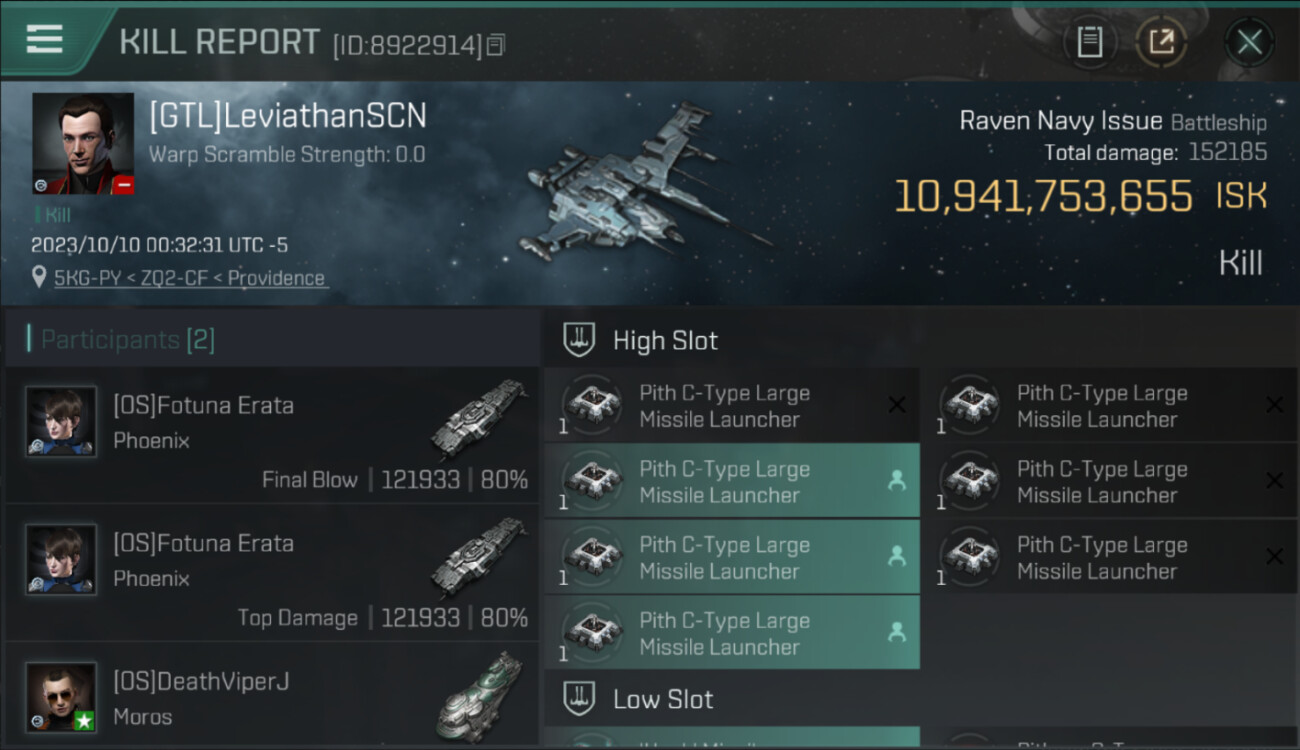The width and height of the screenshot is (1300, 750).
Task: Click DeathViperJ's pilot portrait
Action: click(x=61, y=697)
